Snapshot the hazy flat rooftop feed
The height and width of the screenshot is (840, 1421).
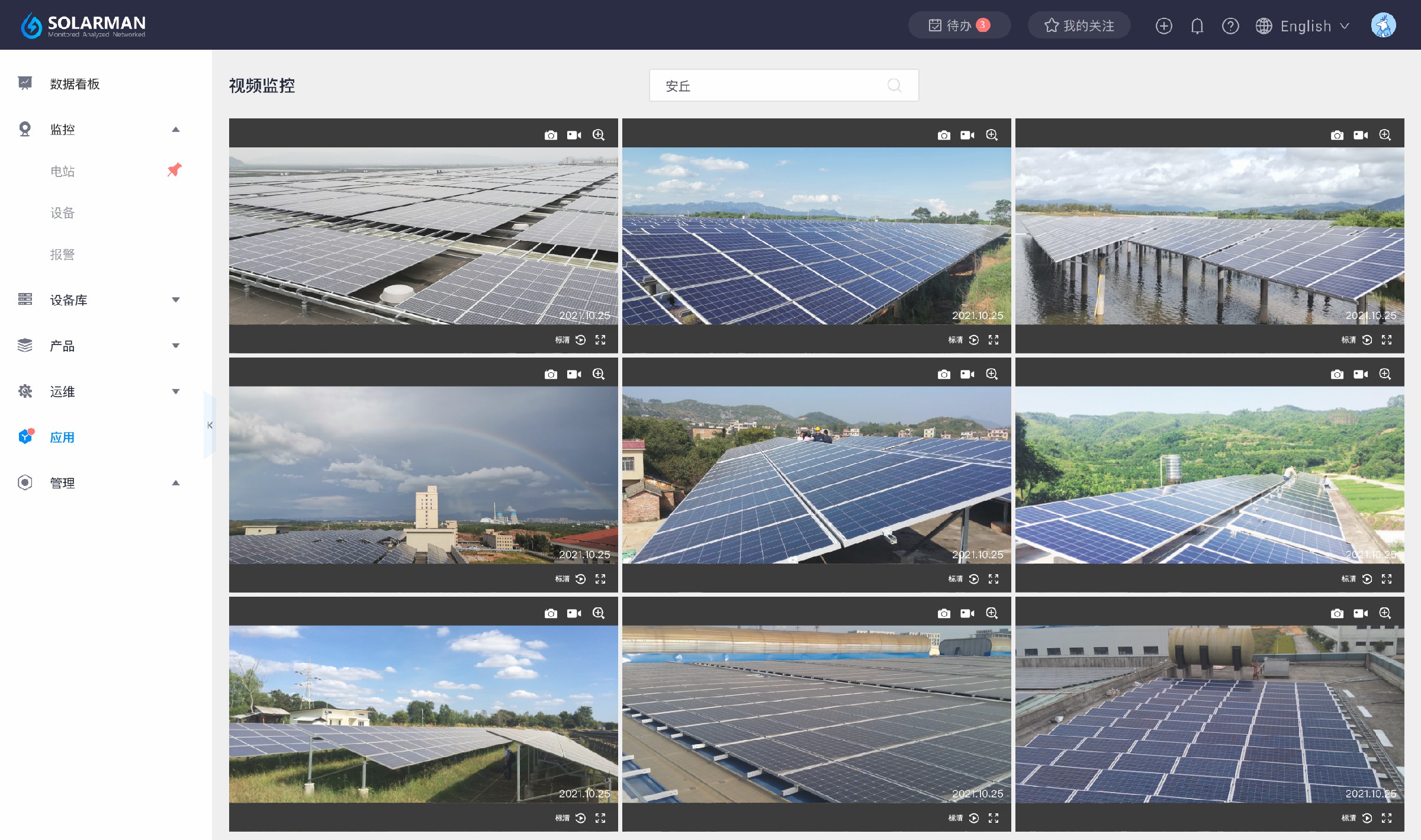(551, 135)
